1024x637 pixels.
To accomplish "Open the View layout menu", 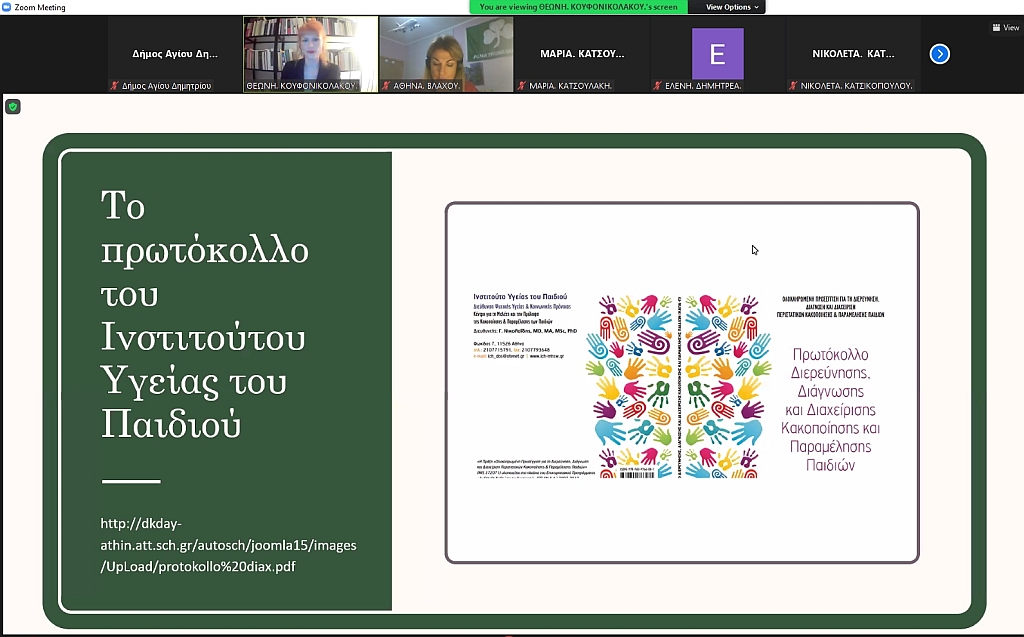I will [x=1004, y=28].
